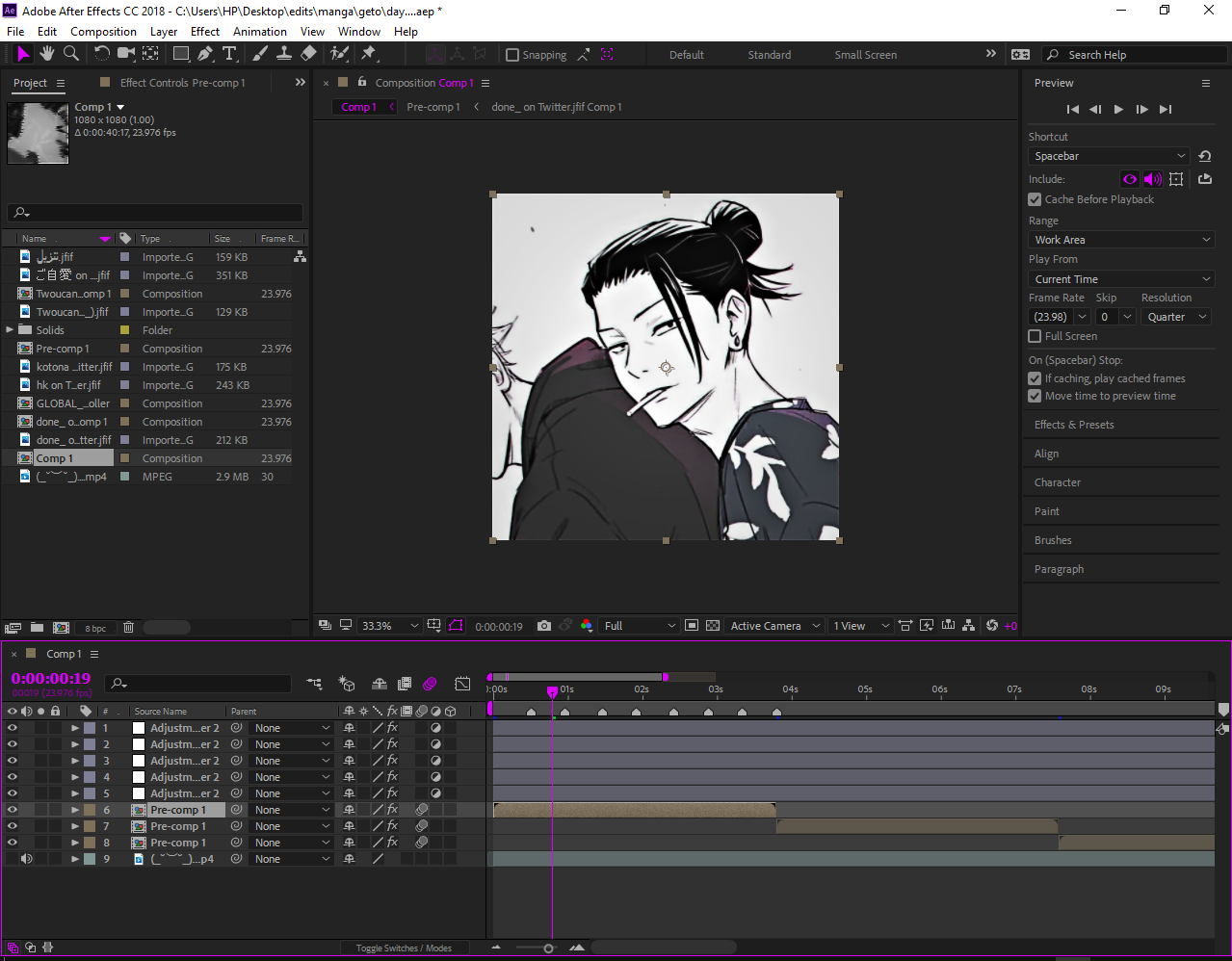Select the Roto Brush tool

339,54
